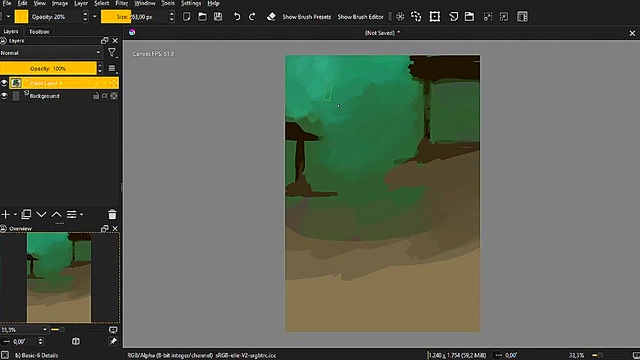
Task: Hide the Background layer with eye icon
Action: pos(4,96)
